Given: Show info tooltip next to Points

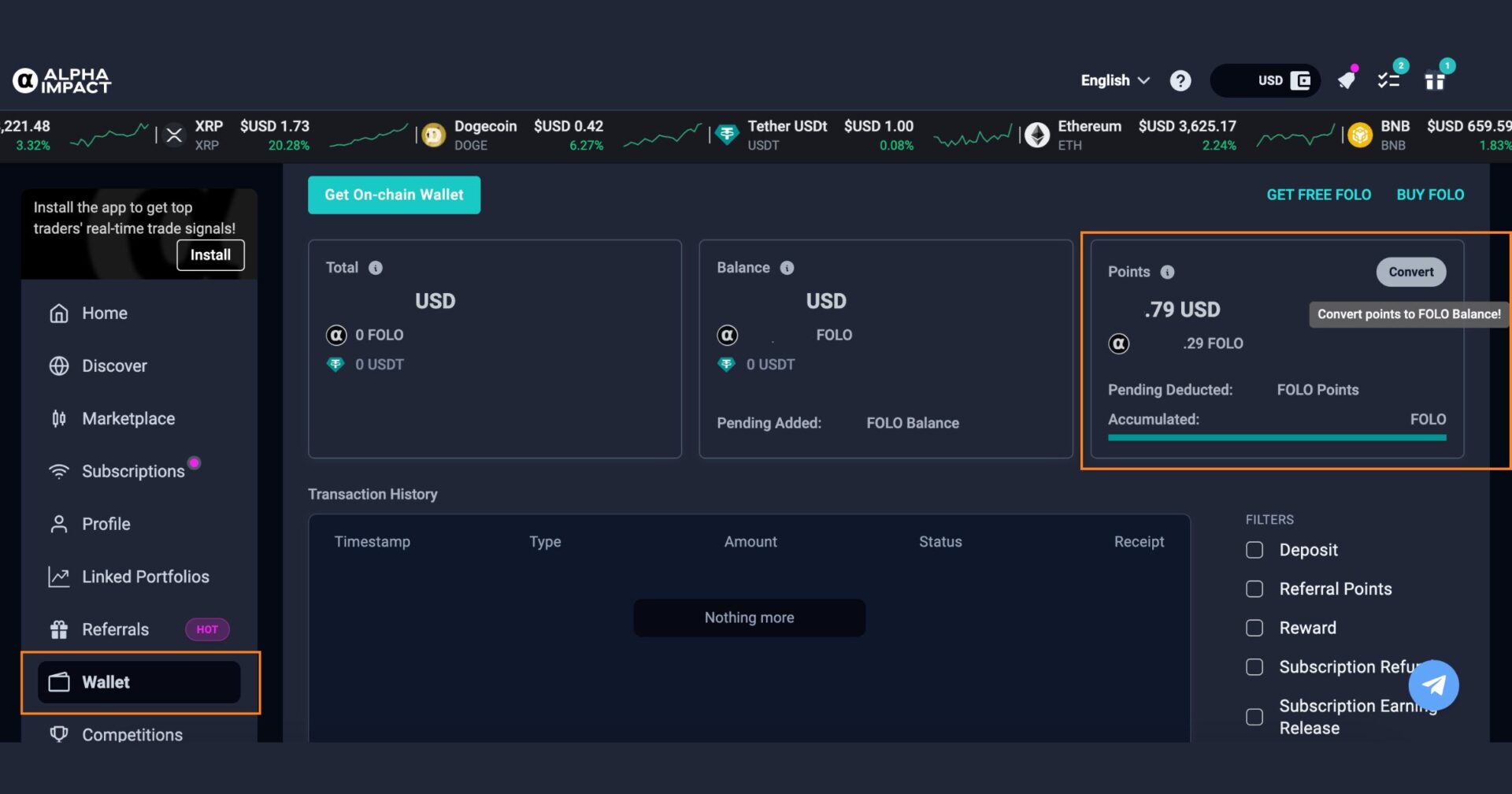Looking at the screenshot, I should (x=1167, y=272).
